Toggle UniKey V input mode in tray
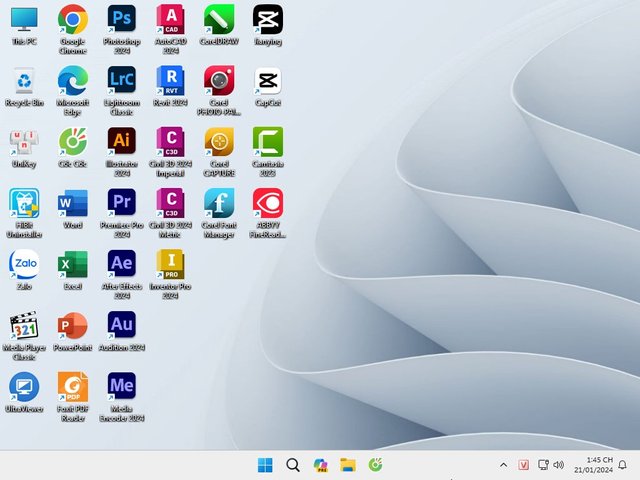Screen dimensions: 640x480 524,465
